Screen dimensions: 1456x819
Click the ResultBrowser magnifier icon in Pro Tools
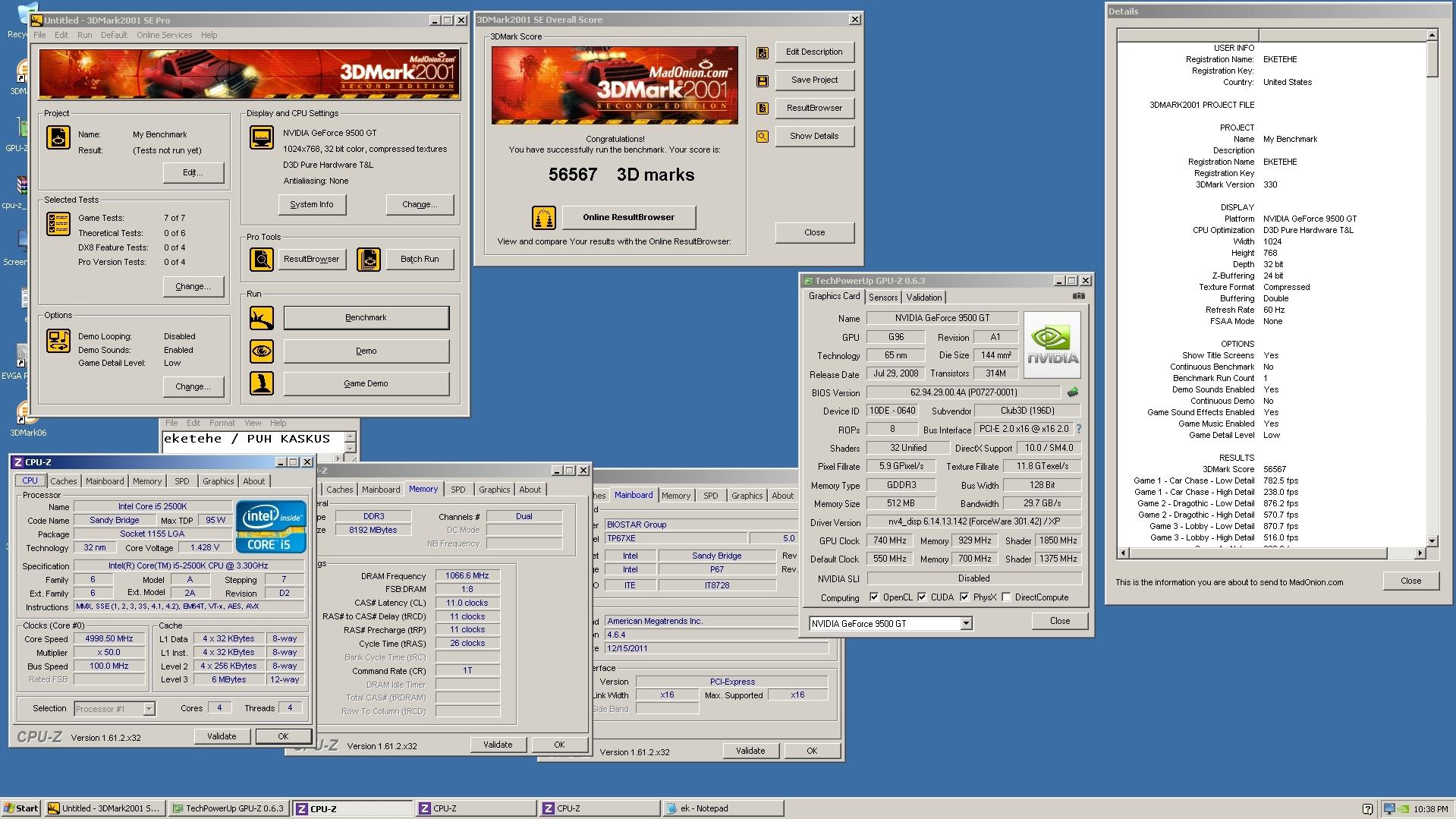(262, 260)
